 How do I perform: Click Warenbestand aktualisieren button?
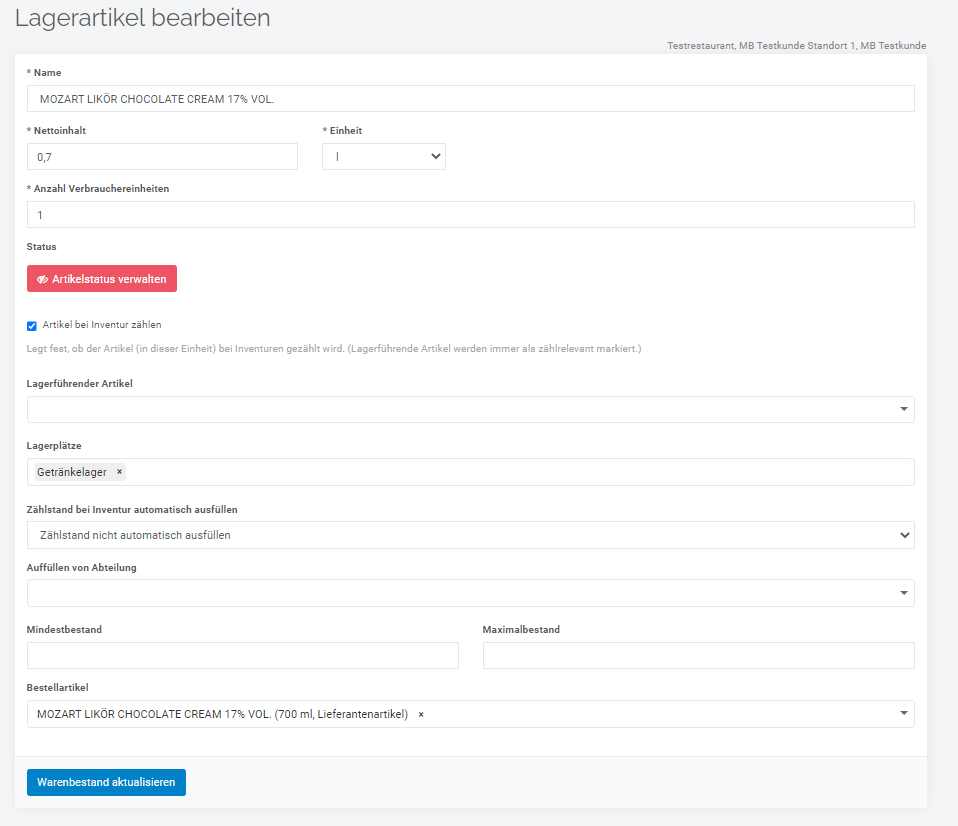pyautogui.click(x=106, y=782)
